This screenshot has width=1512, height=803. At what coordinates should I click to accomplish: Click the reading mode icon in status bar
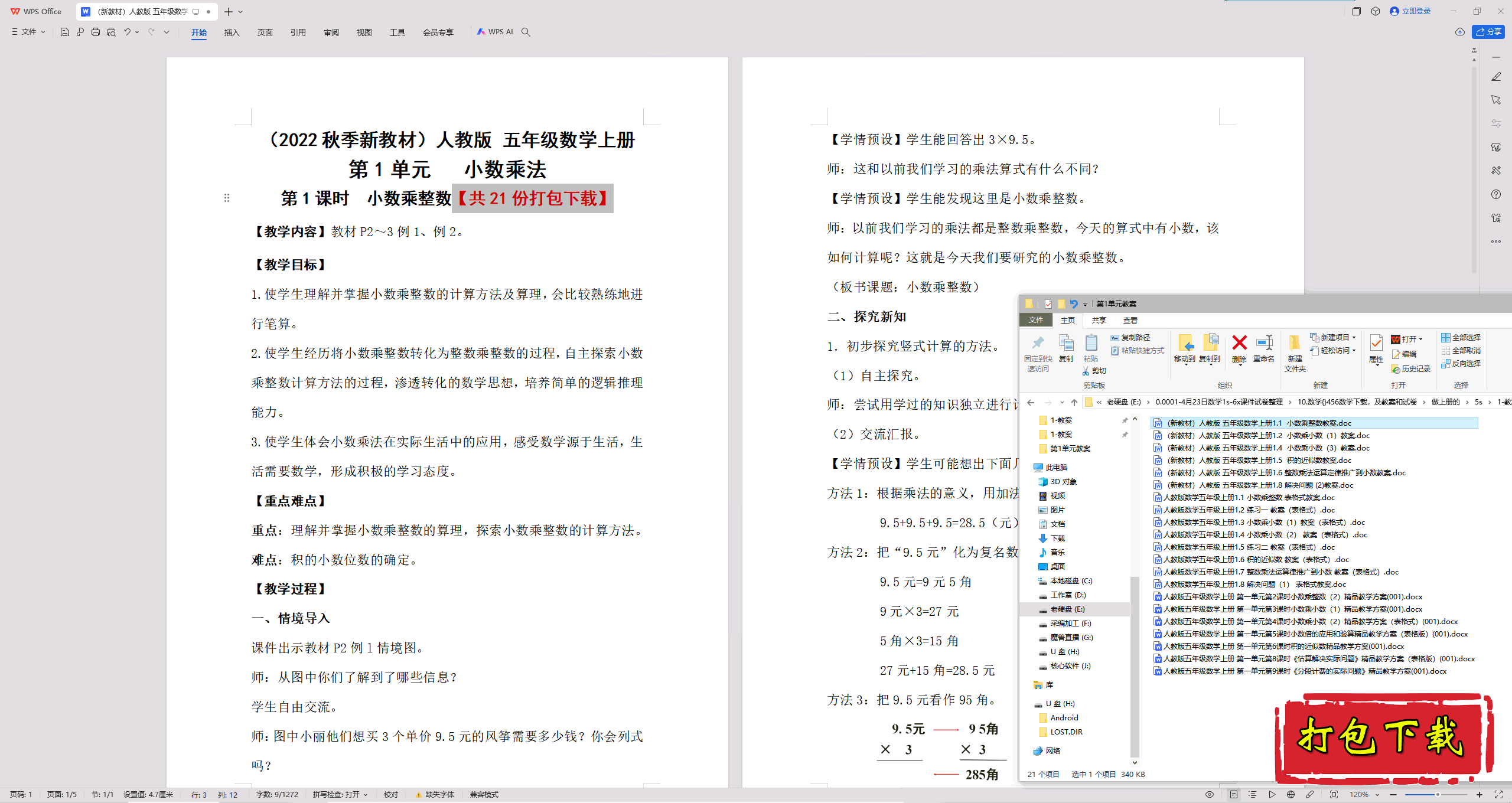[x=1210, y=794]
